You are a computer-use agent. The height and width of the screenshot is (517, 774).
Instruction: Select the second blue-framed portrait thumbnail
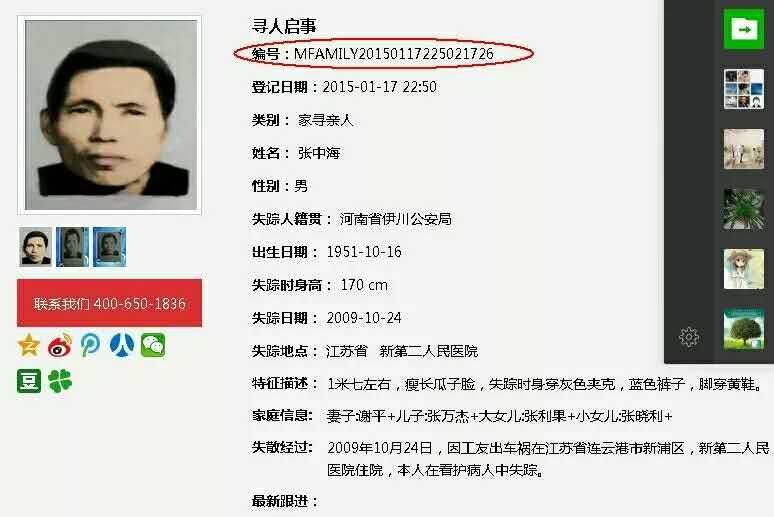click(73, 247)
